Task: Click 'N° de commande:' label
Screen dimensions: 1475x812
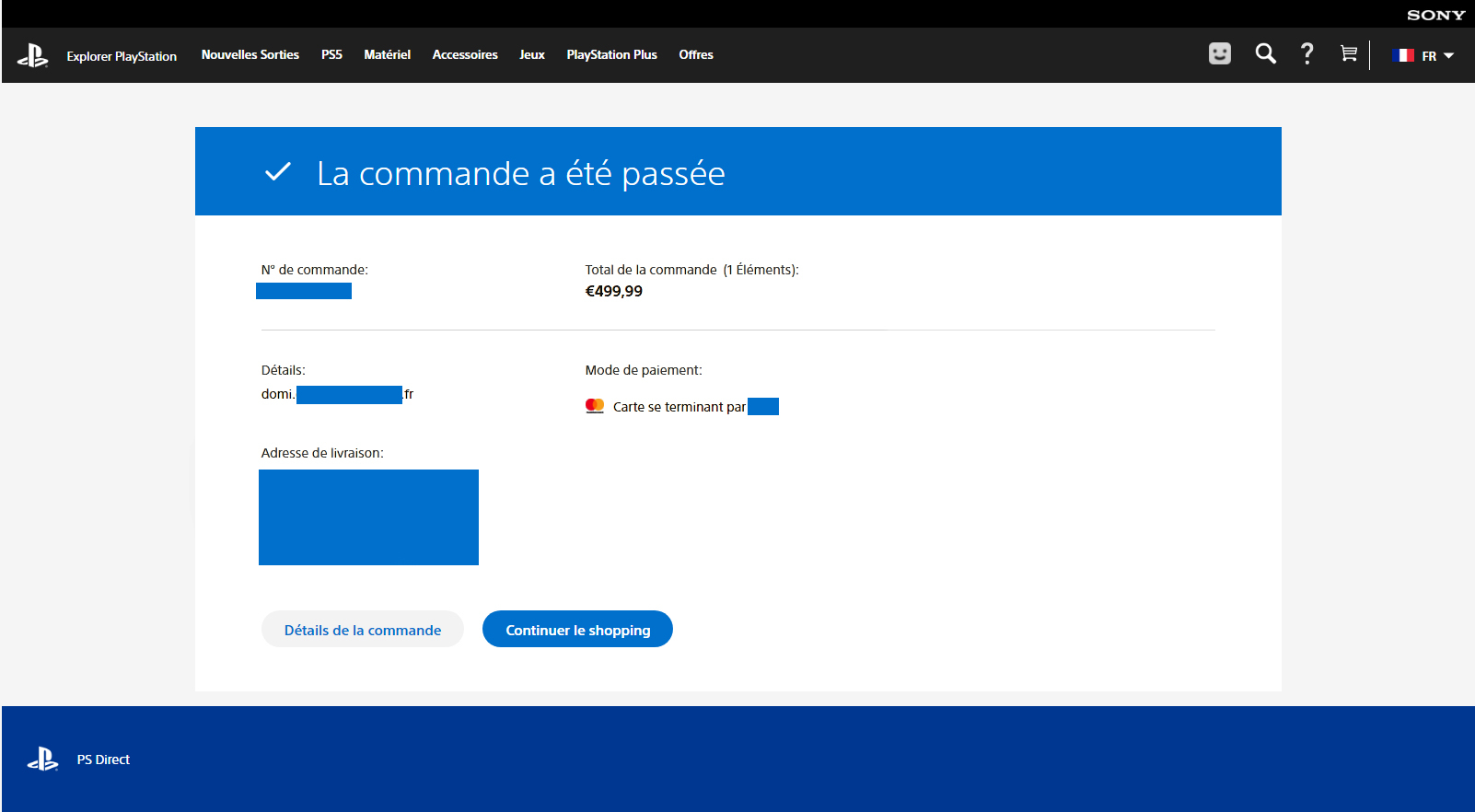Action: coord(315,270)
